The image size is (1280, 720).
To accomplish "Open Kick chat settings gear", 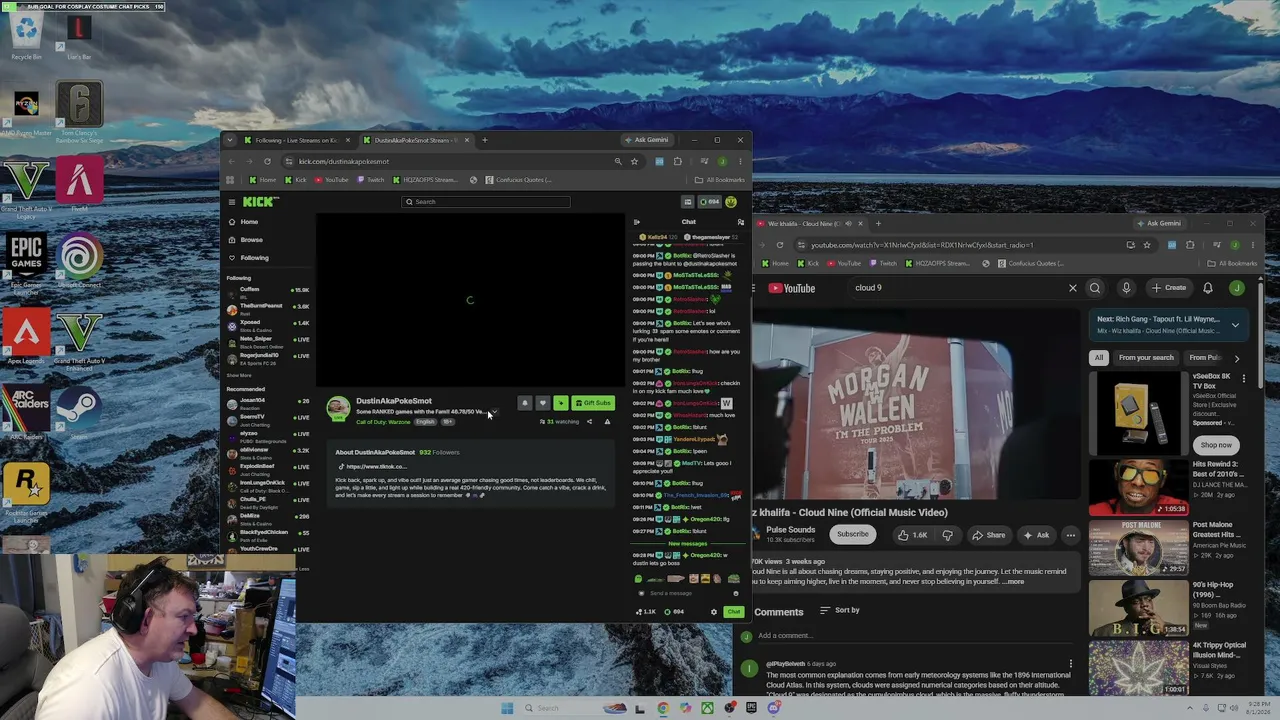I will (x=714, y=612).
